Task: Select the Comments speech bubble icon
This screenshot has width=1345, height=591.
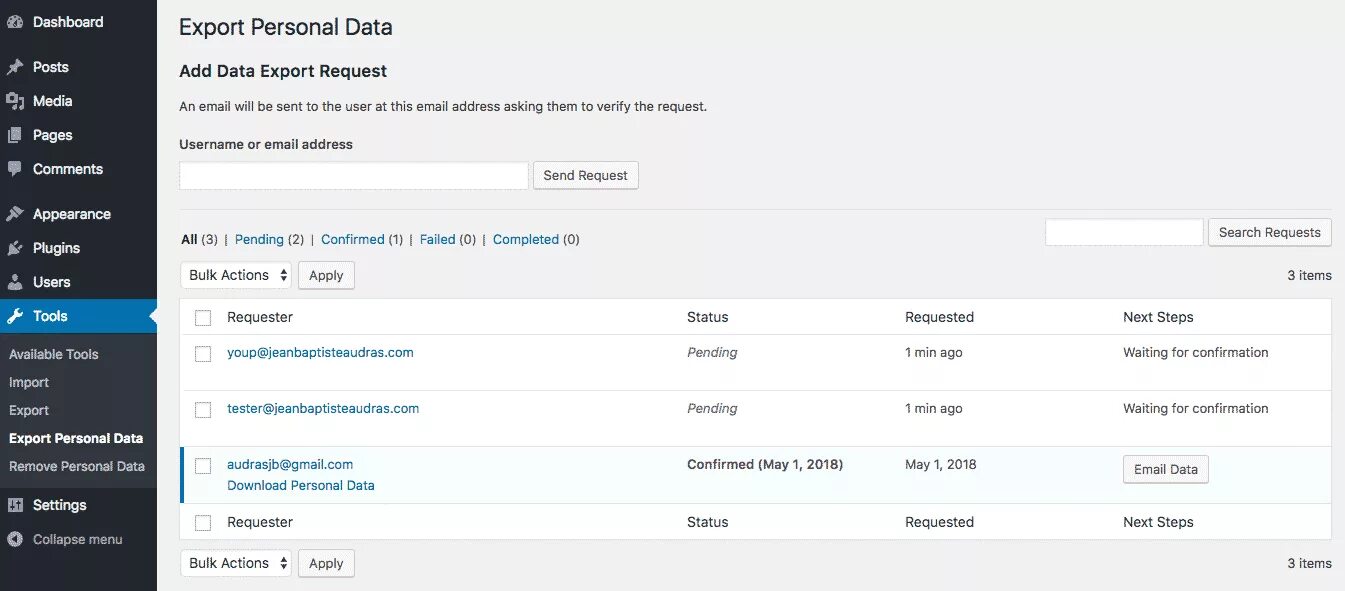Action: (x=15, y=169)
